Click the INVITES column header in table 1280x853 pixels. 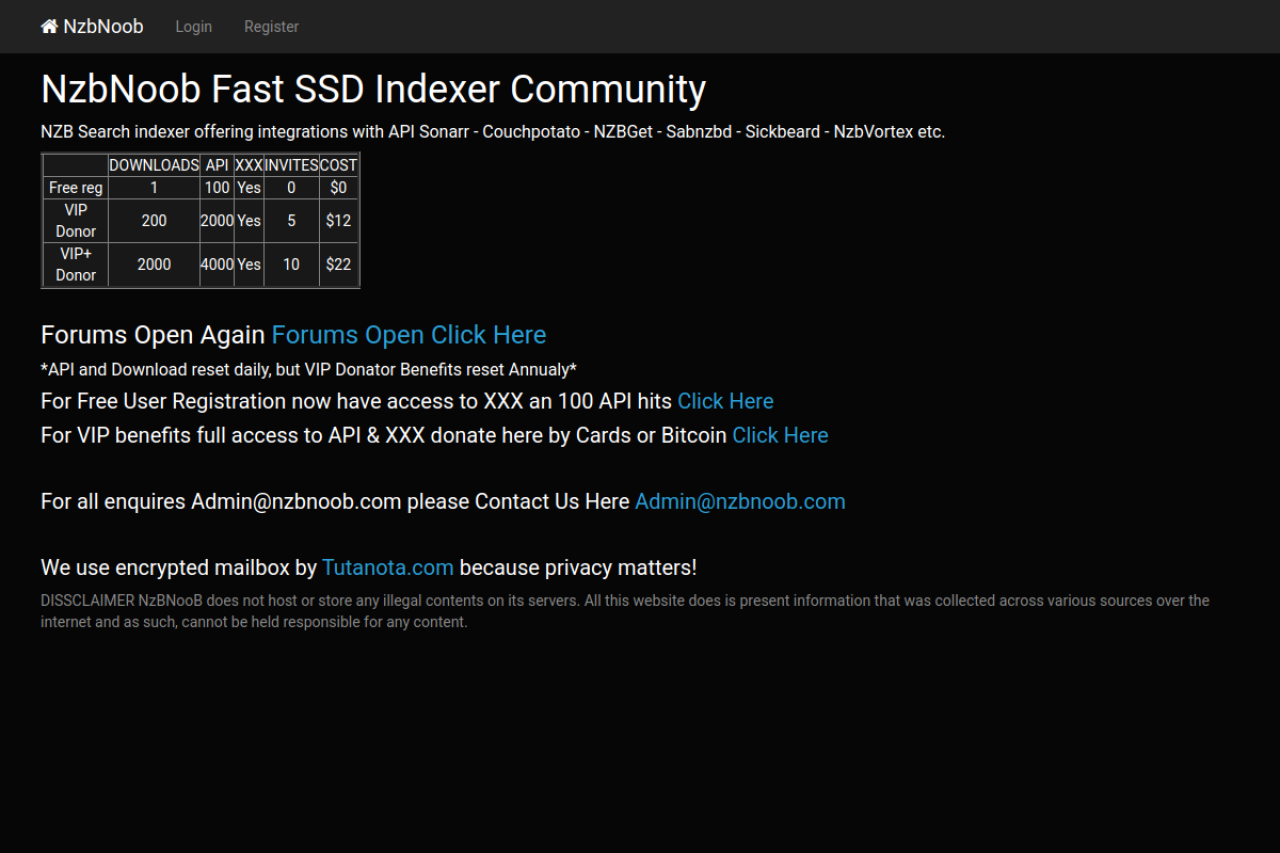[291, 165]
